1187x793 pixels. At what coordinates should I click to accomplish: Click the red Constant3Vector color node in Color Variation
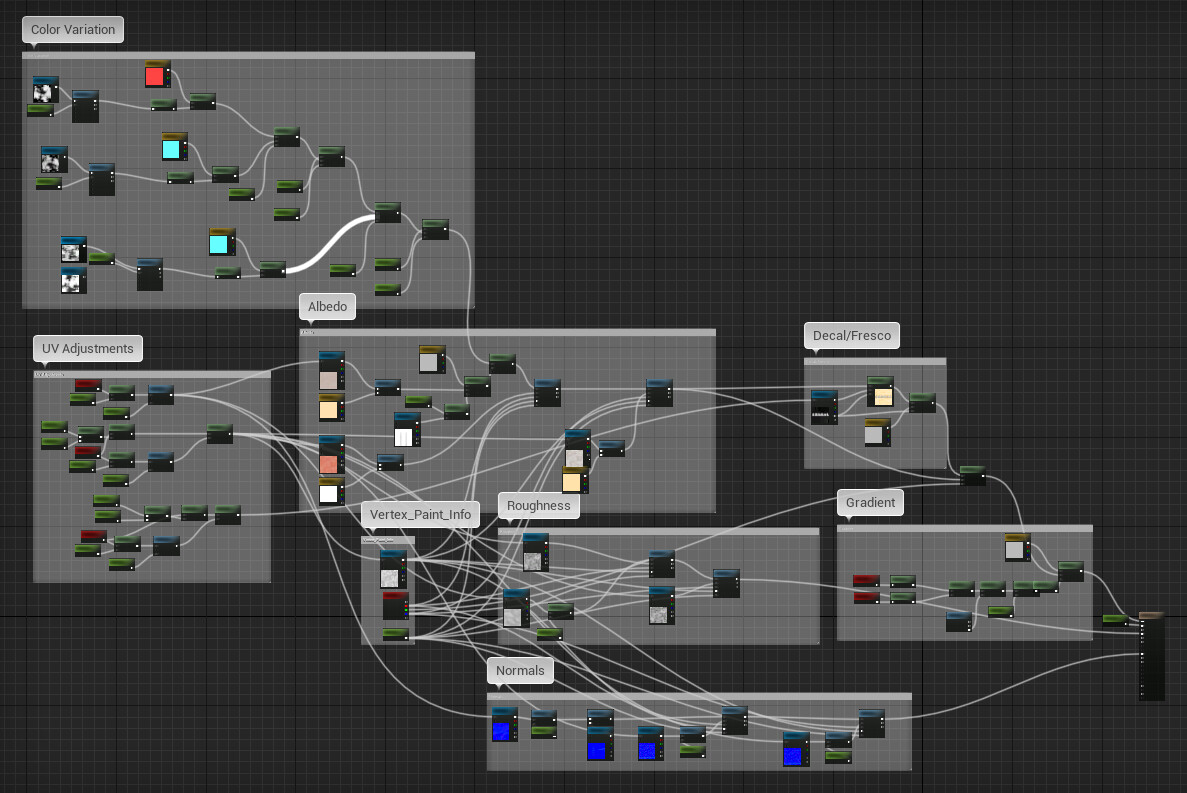pos(156,74)
